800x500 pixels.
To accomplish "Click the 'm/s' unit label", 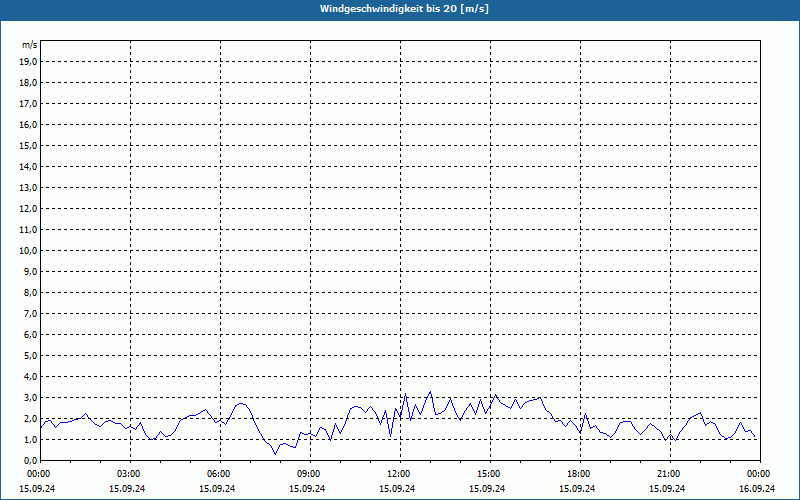I will (x=29, y=45).
